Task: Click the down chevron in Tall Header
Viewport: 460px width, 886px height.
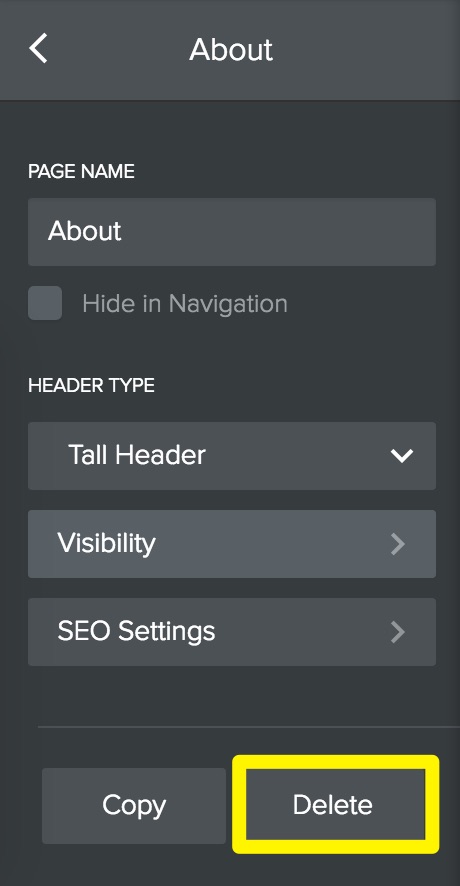Action: click(402, 455)
